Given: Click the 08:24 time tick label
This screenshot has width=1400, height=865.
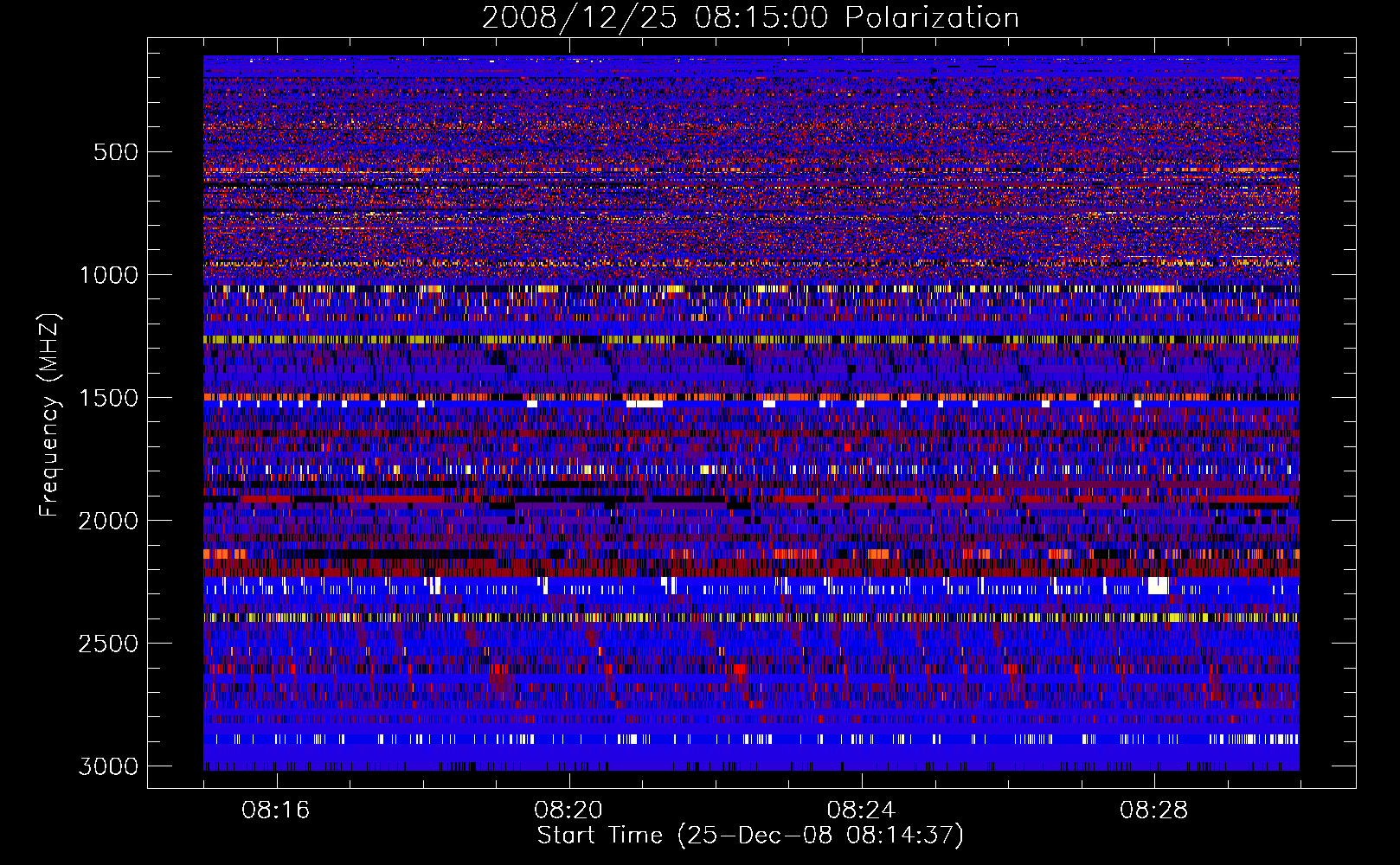Looking at the screenshot, I should coord(861,811).
